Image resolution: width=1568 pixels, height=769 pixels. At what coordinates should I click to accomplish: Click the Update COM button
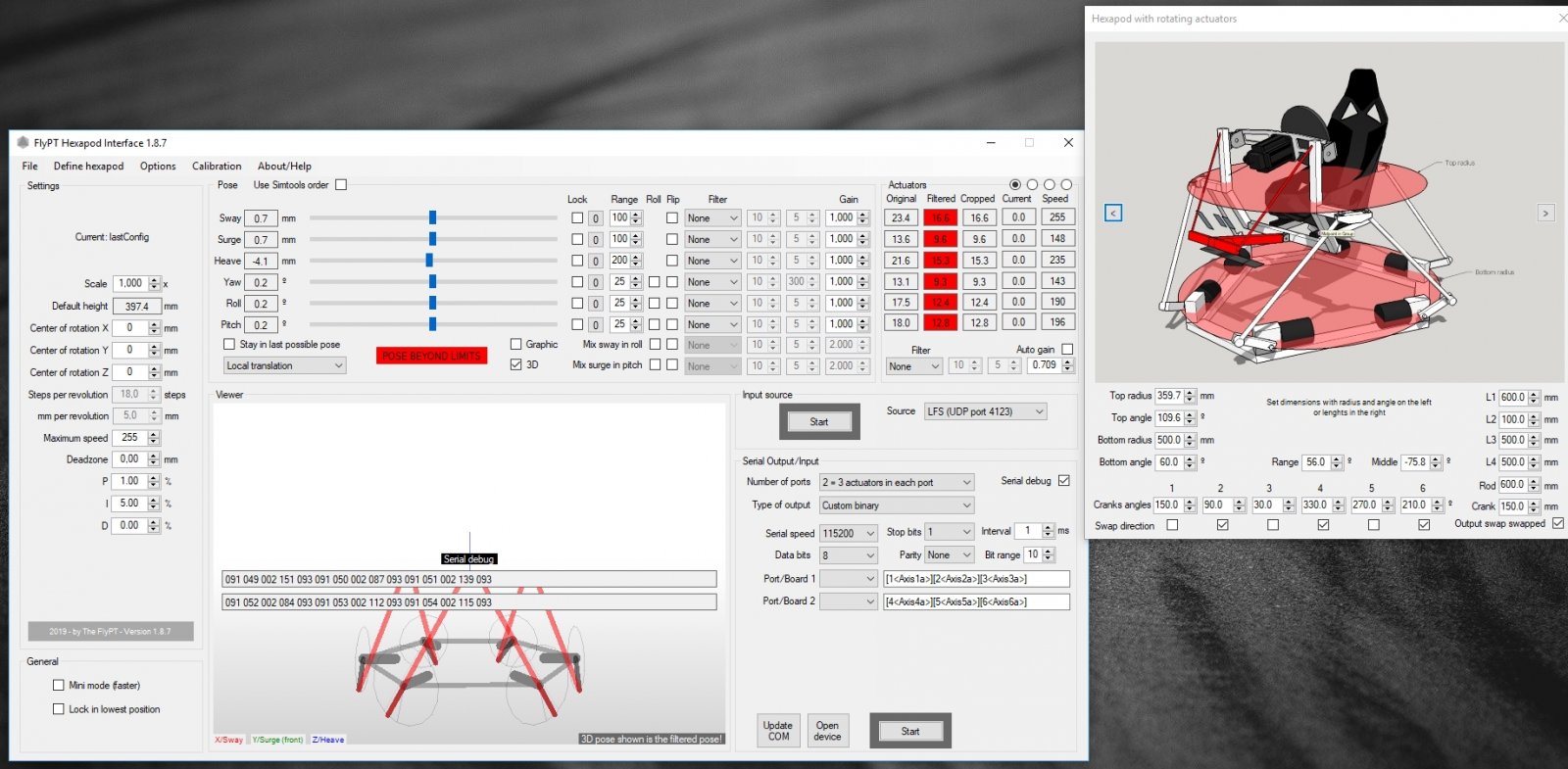(x=778, y=731)
